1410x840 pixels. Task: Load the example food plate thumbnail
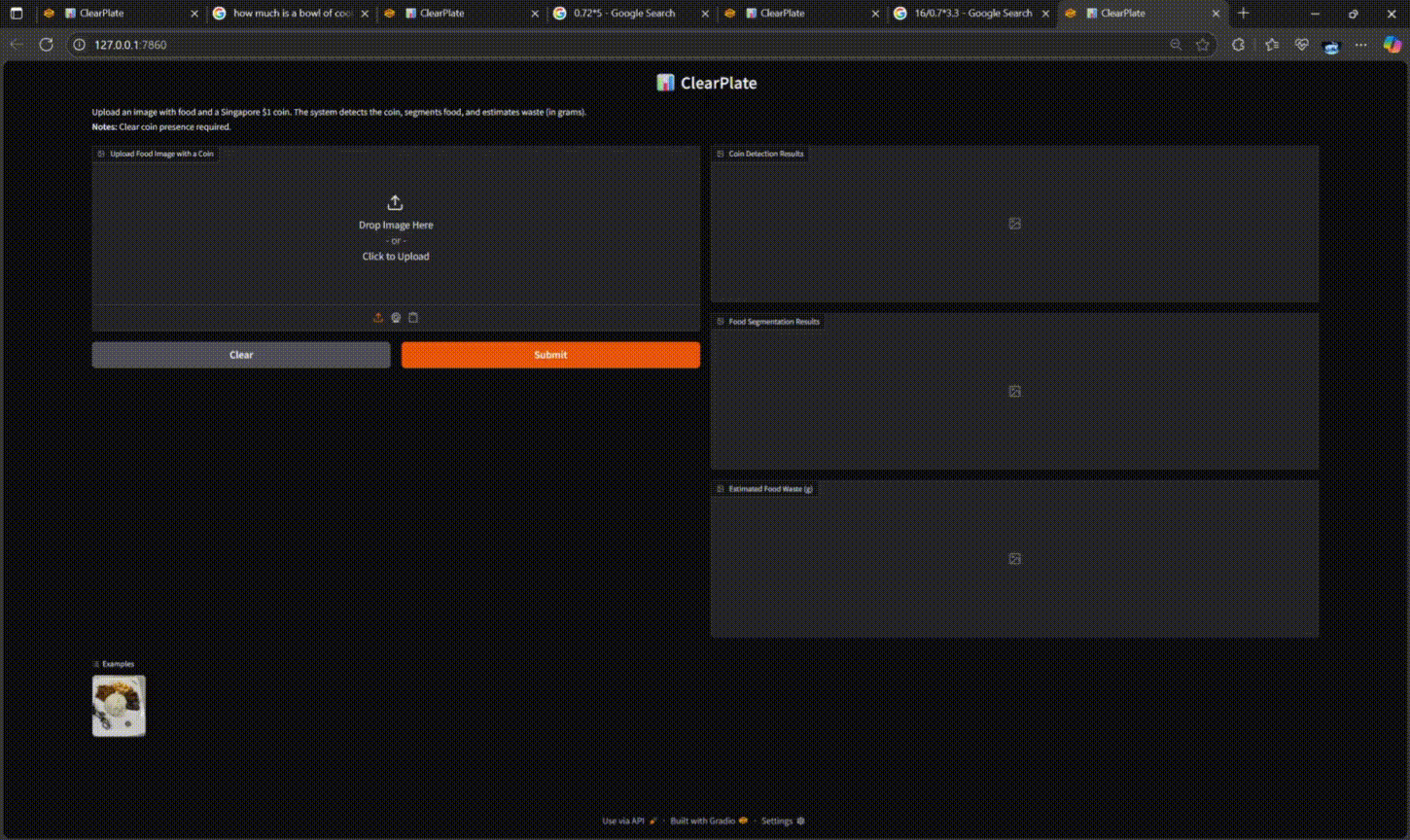pyautogui.click(x=119, y=706)
